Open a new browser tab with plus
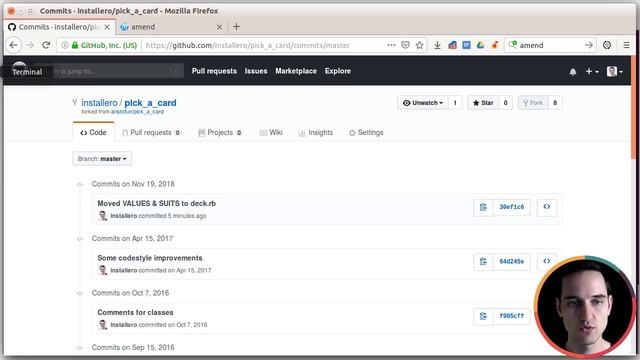 (x=236, y=27)
